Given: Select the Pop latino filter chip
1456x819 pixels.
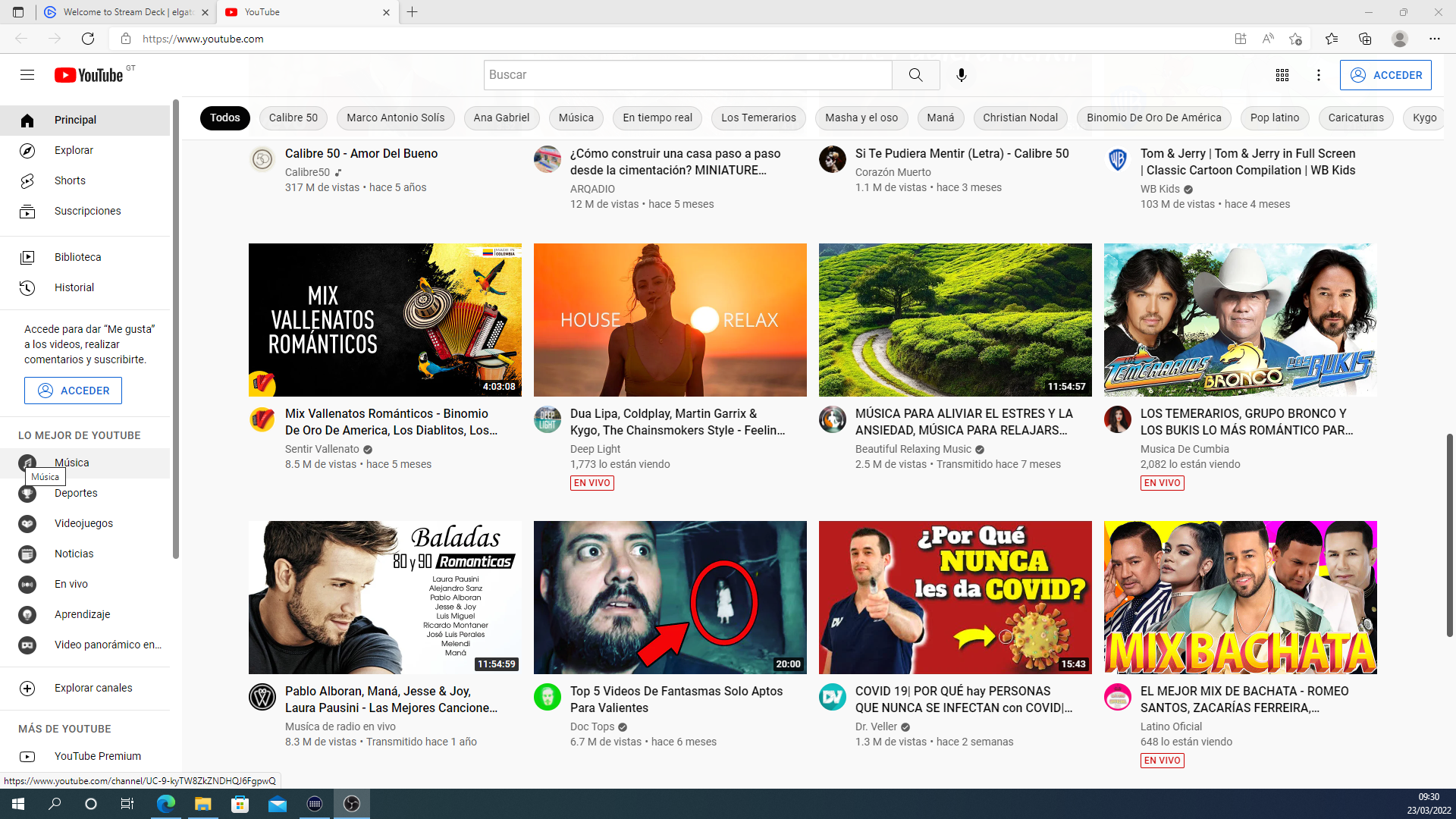Looking at the screenshot, I should point(1274,118).
